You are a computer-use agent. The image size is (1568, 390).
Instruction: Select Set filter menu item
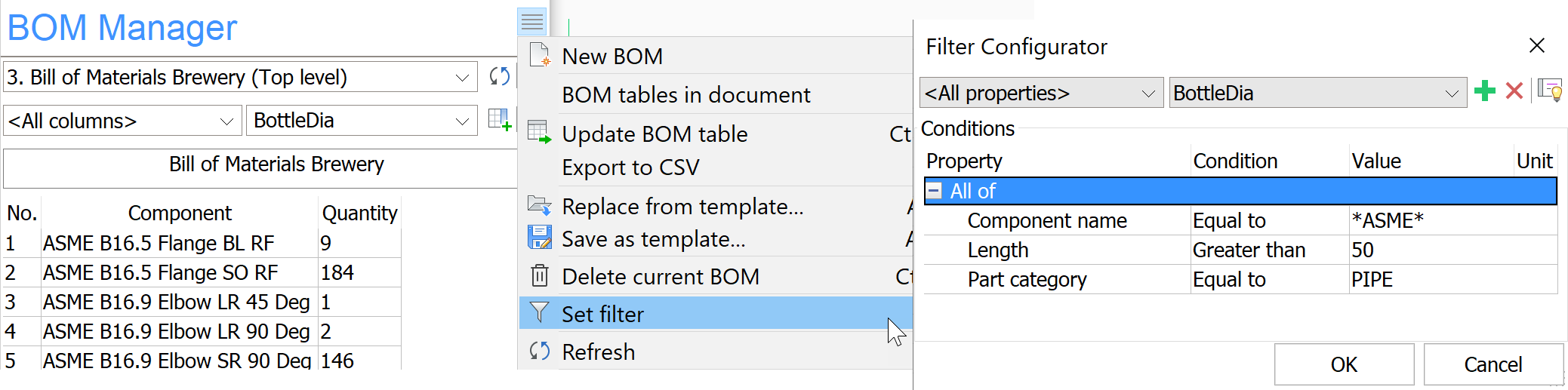tap(602, 314)
